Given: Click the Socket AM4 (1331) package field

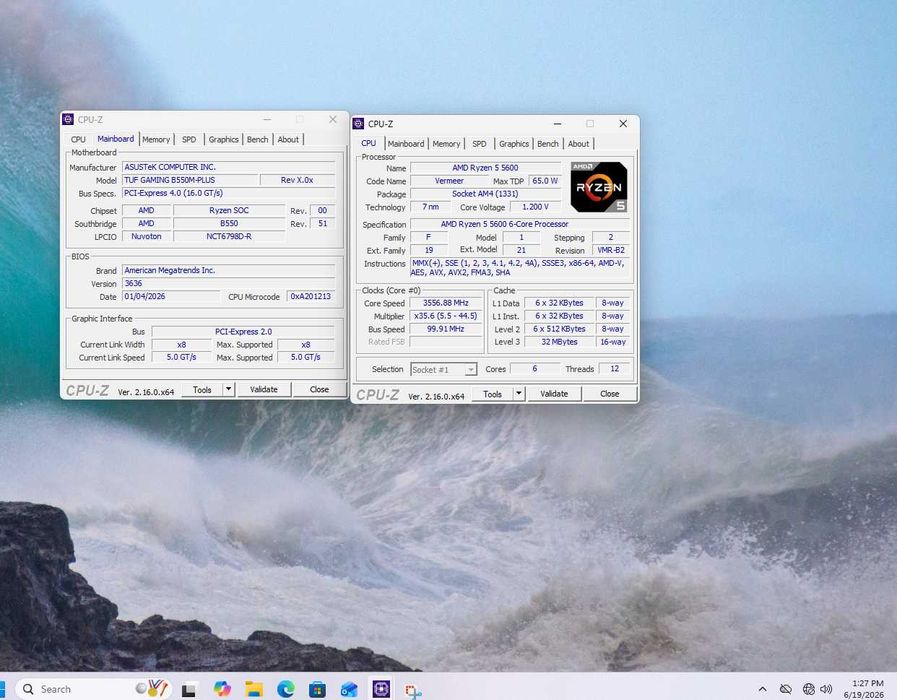Looking at the screenshot, I should [x=485, y=194].
